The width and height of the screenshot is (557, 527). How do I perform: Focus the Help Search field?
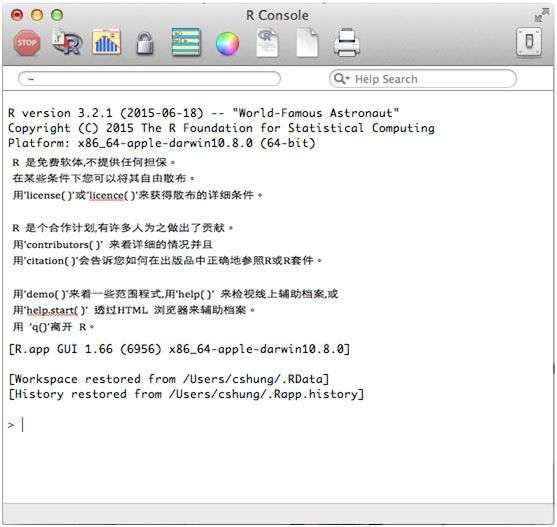point(423,78)
